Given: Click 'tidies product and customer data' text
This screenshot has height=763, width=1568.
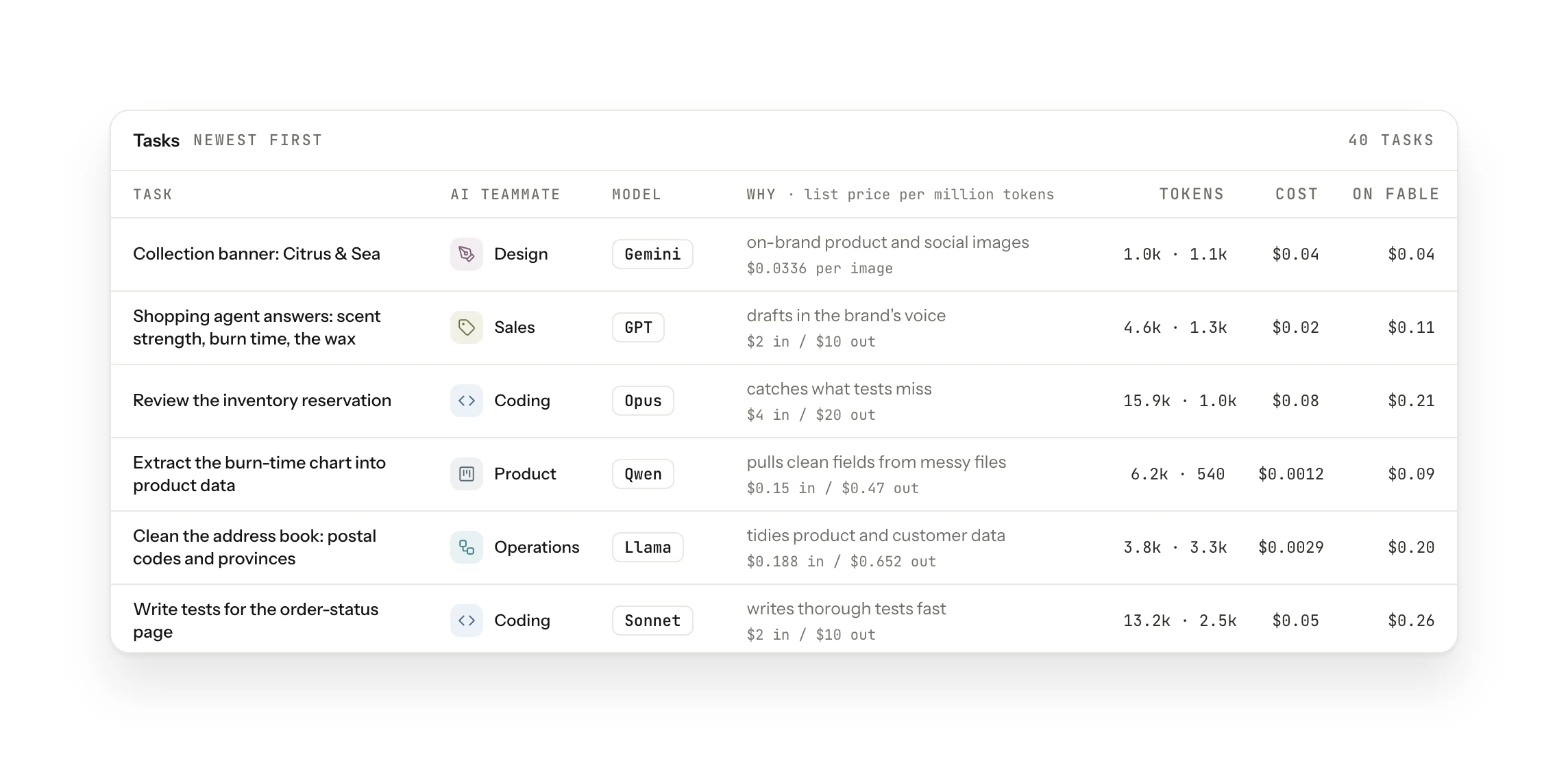Looking at the screenshot, I should (875, 536).
